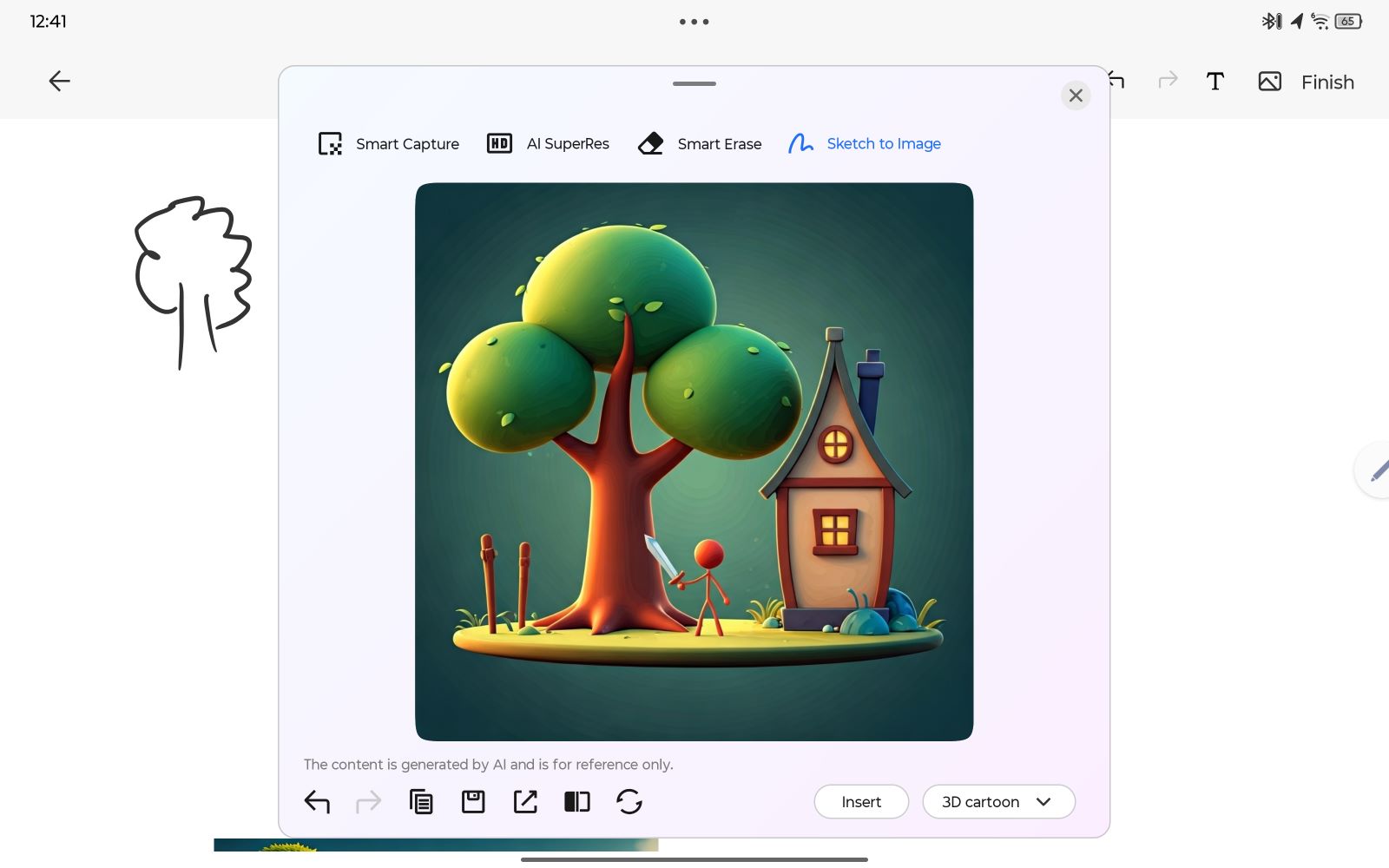
Task: Close the AI tools panel
Action: (1076, 95)
